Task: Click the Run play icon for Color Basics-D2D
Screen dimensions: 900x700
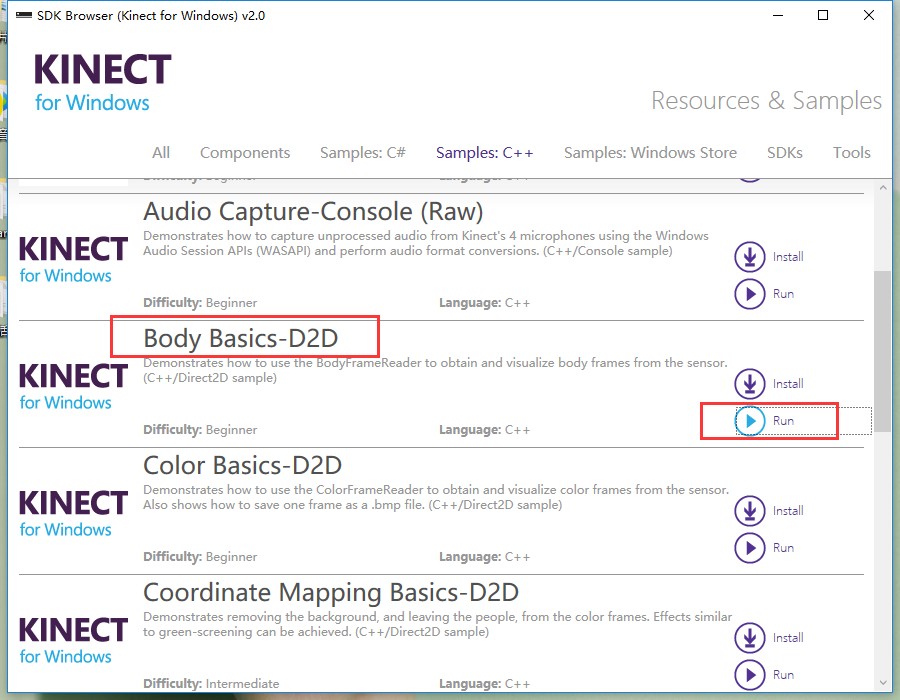Action: point(750,548)
